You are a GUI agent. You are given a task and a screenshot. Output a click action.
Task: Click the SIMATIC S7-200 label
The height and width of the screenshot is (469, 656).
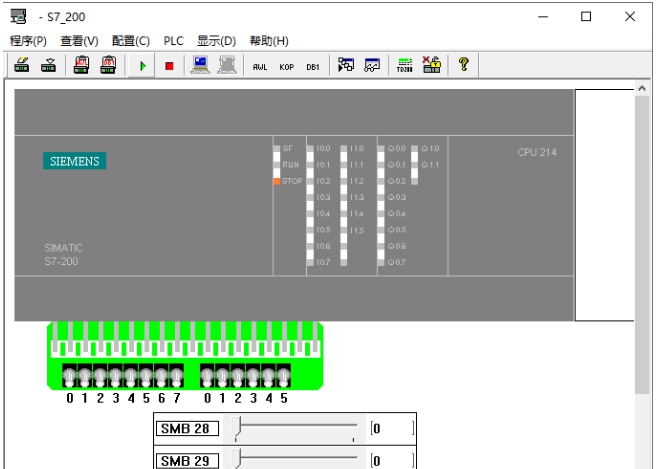pyautogui.click(x=63, y=254)
